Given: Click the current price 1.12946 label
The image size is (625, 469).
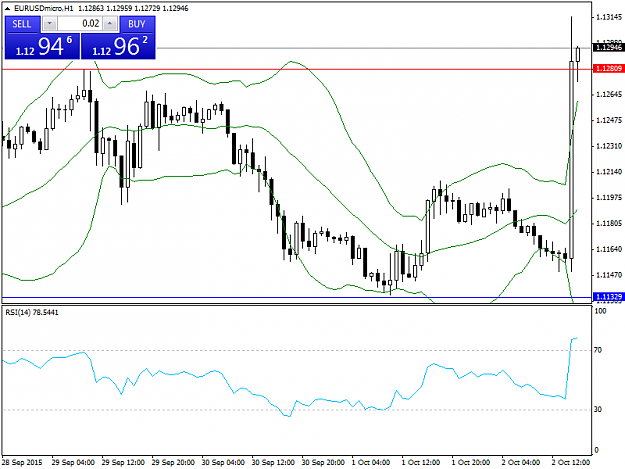Looking at the screenshot, I should pos(608,47).
